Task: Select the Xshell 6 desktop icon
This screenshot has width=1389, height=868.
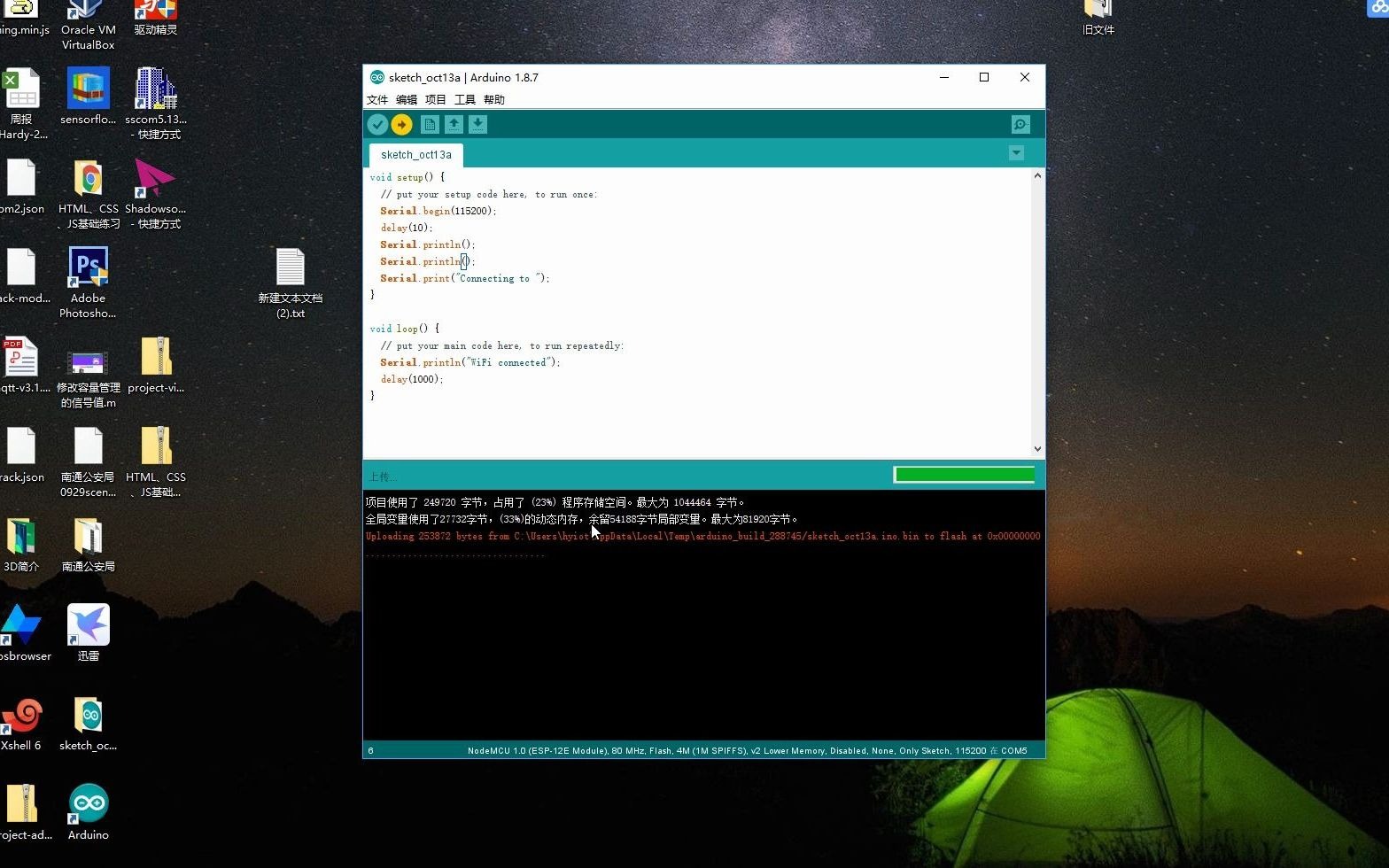Action: pos(20,723)
